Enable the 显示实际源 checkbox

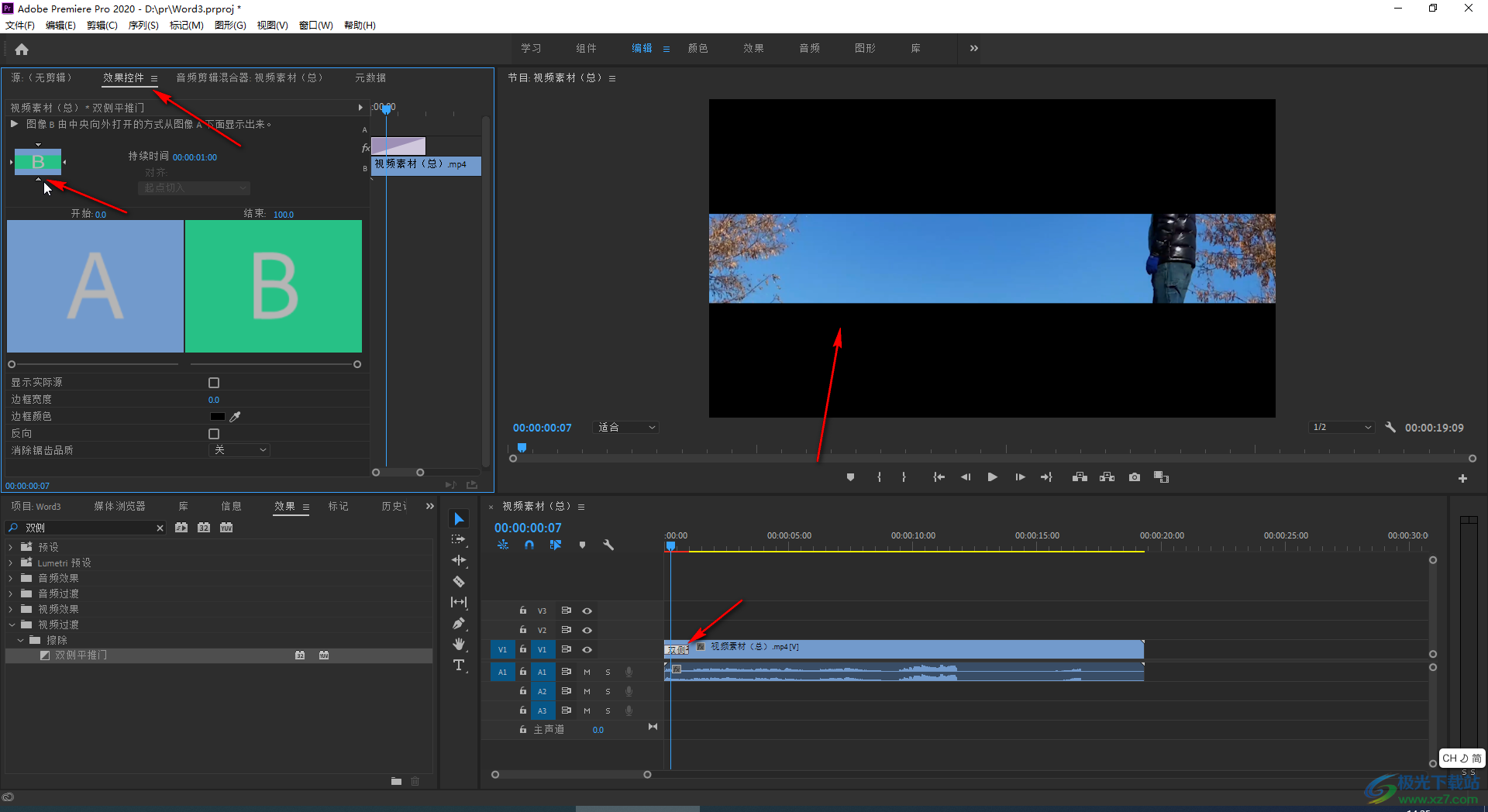pos(214,383)
